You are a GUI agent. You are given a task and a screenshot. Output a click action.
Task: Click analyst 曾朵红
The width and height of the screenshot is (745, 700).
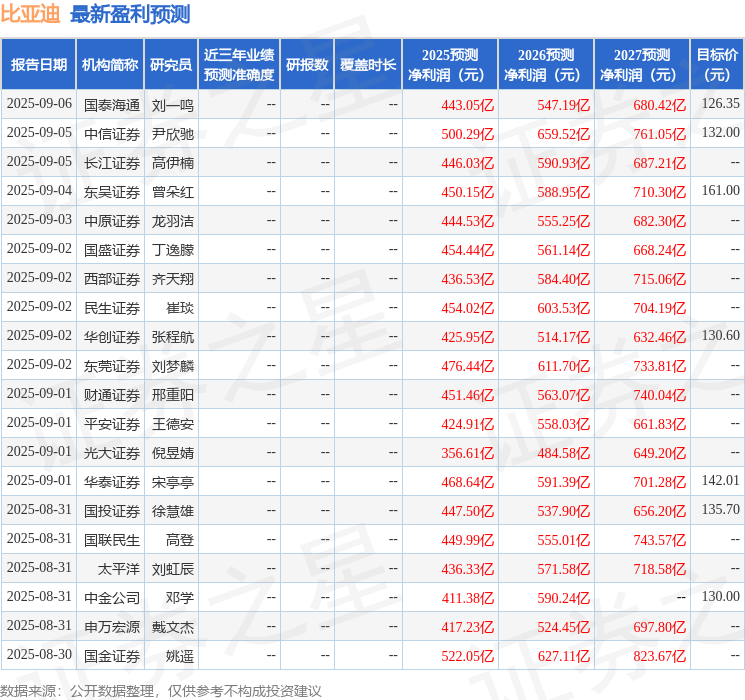172,192
